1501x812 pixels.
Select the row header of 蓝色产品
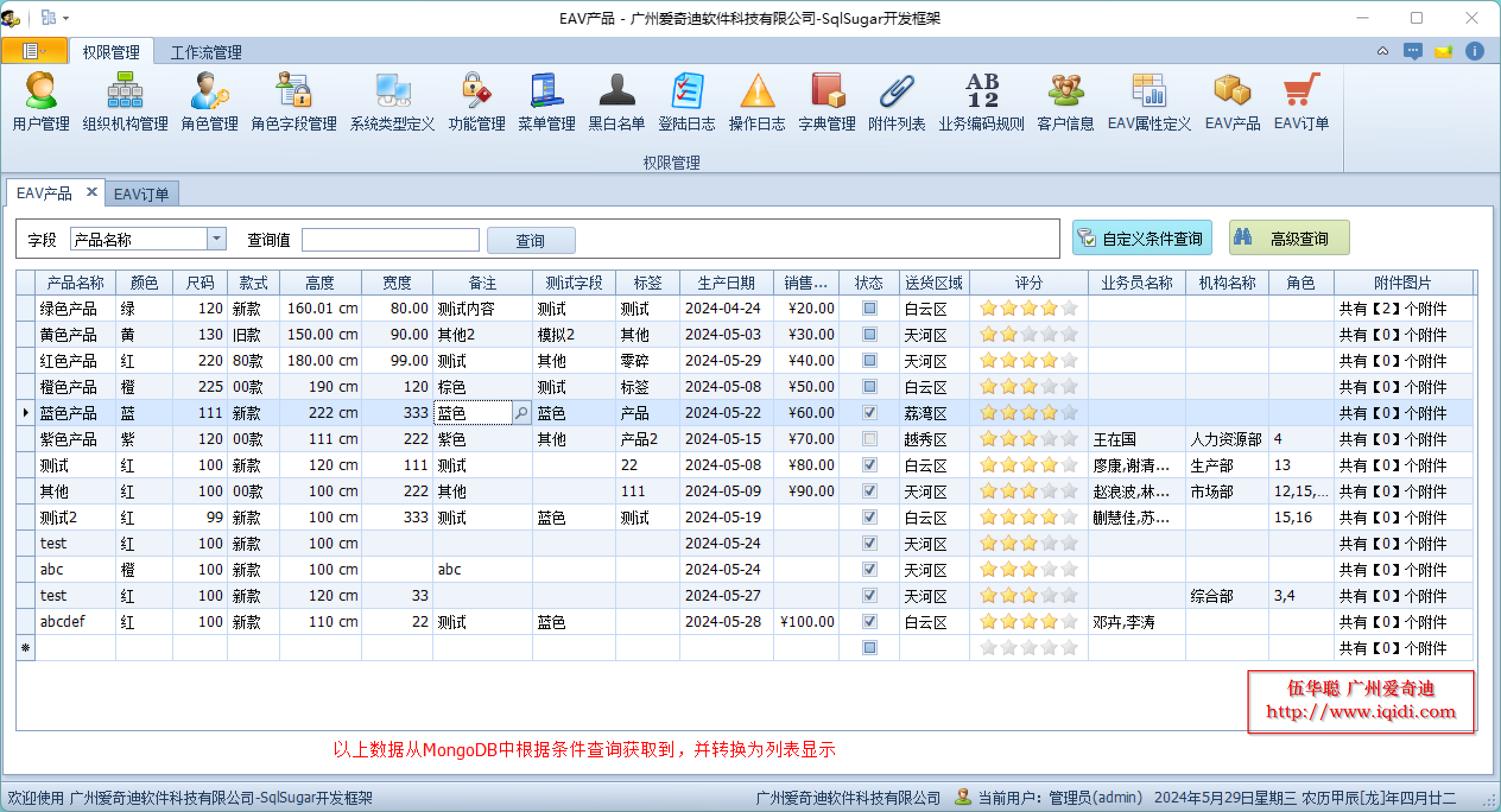pyautogui.click(x=26, y=413)
